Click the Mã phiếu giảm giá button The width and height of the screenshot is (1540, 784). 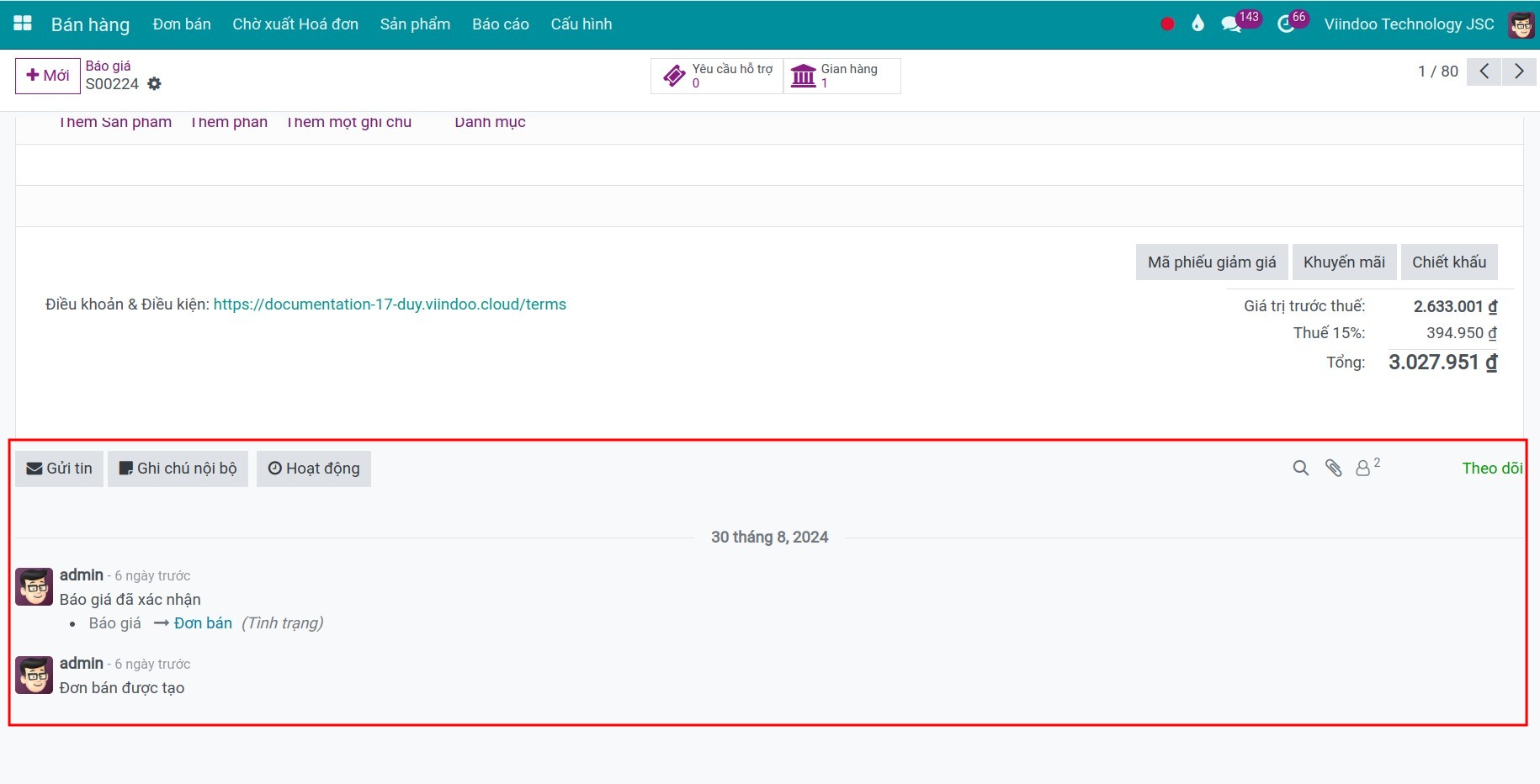click(1212, 262)
